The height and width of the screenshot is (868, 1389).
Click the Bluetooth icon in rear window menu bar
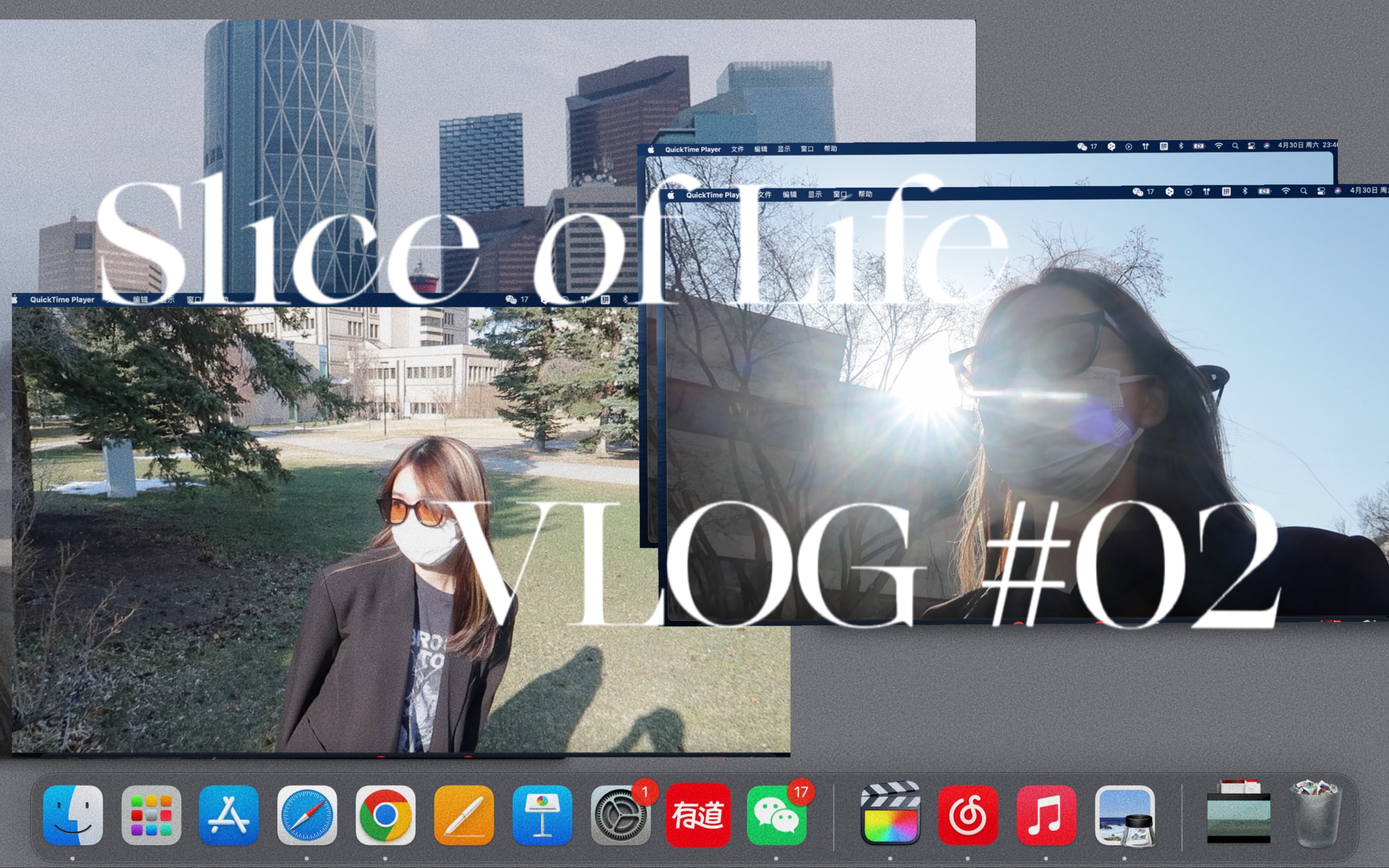tap(1181, 147)
